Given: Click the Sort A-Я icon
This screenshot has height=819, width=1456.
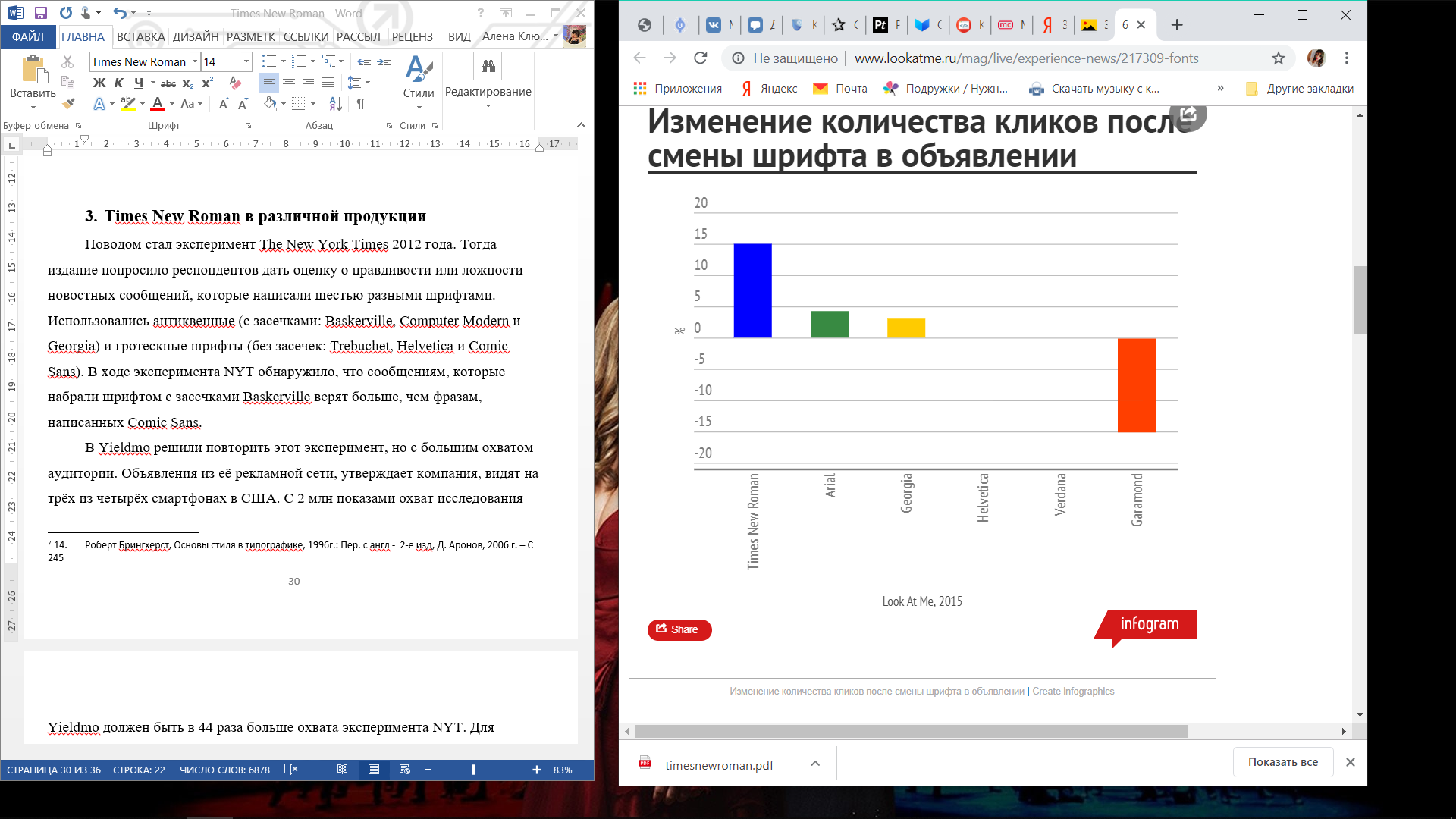Looking at the screenshot, I should pyautogui.click(x=336, y=104).
